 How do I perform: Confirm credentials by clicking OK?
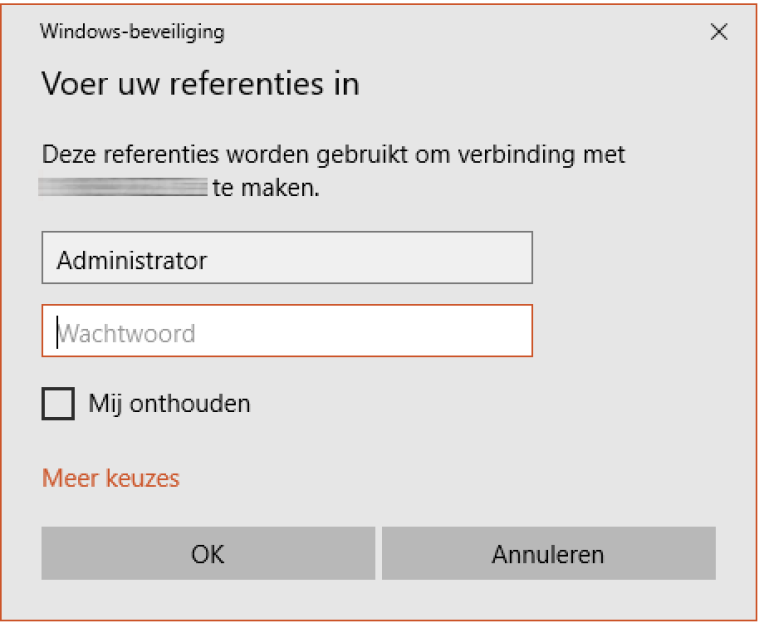(208, 554)
